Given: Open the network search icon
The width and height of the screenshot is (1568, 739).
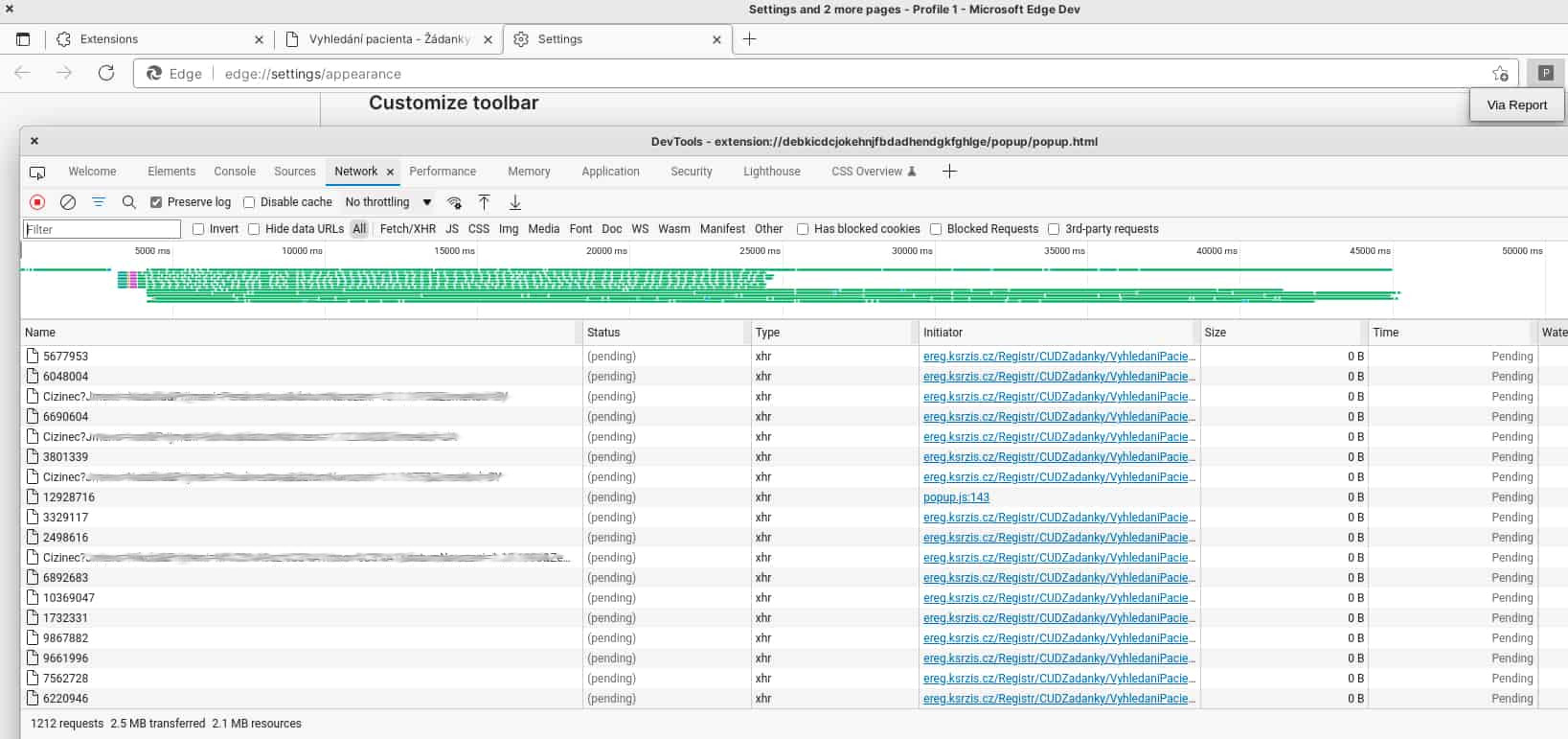Looking at the screenshot, I should [129, 202].
